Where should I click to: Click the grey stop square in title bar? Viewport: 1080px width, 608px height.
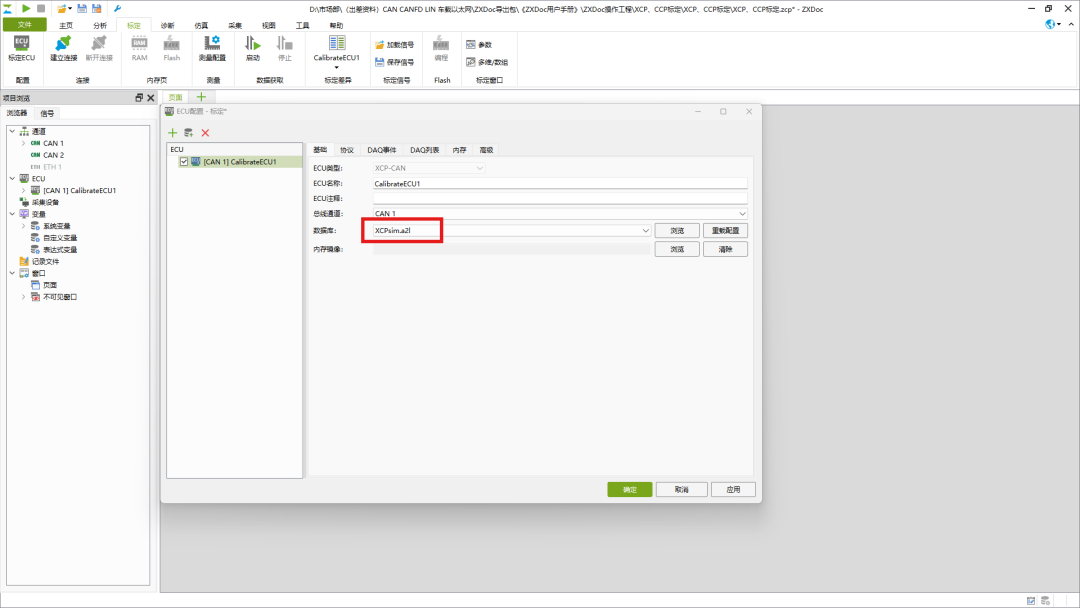(41, 8)
